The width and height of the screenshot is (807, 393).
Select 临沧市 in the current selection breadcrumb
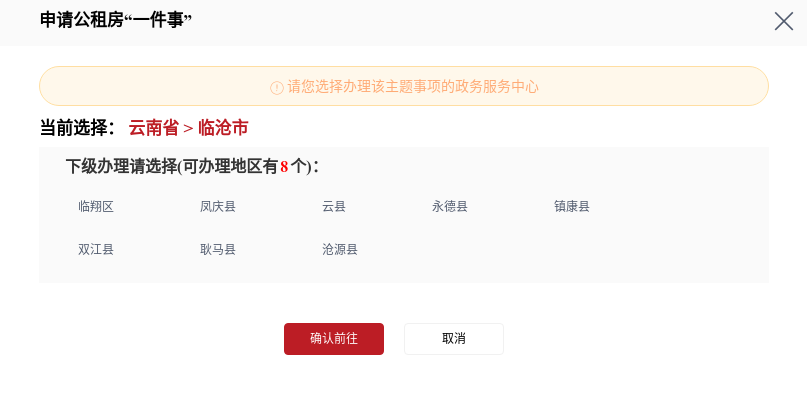[223, 128]
